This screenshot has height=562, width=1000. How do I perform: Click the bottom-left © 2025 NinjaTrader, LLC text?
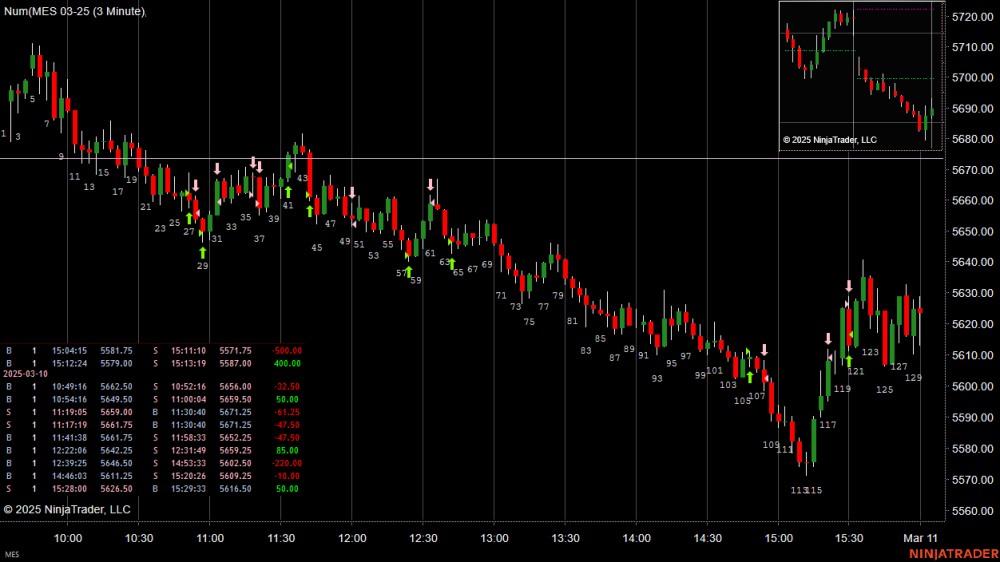tap(67, 510)
